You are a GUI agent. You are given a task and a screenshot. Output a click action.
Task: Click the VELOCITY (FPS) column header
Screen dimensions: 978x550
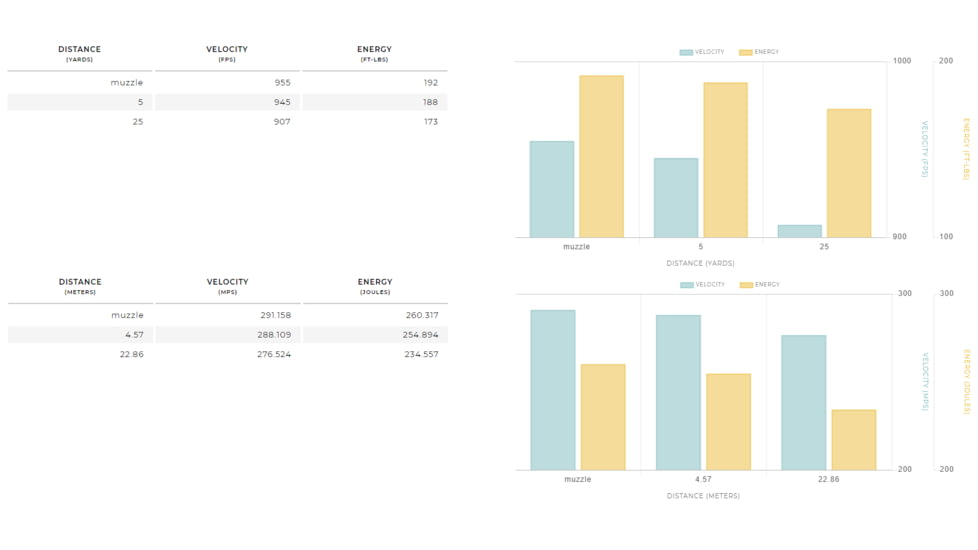(227, 53)
